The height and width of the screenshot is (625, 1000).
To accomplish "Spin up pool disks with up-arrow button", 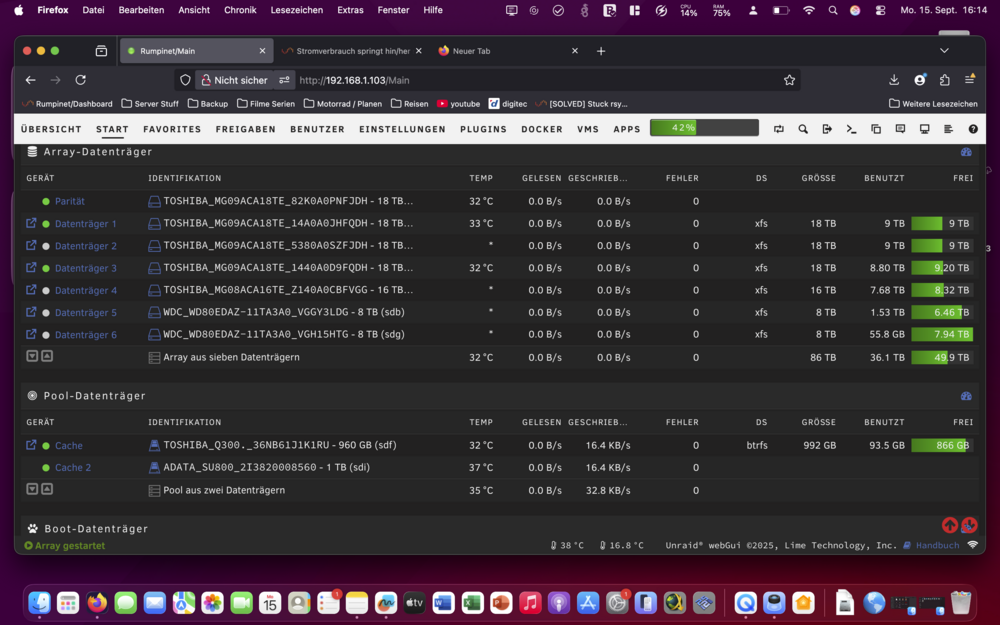I will tap(47, 489).
